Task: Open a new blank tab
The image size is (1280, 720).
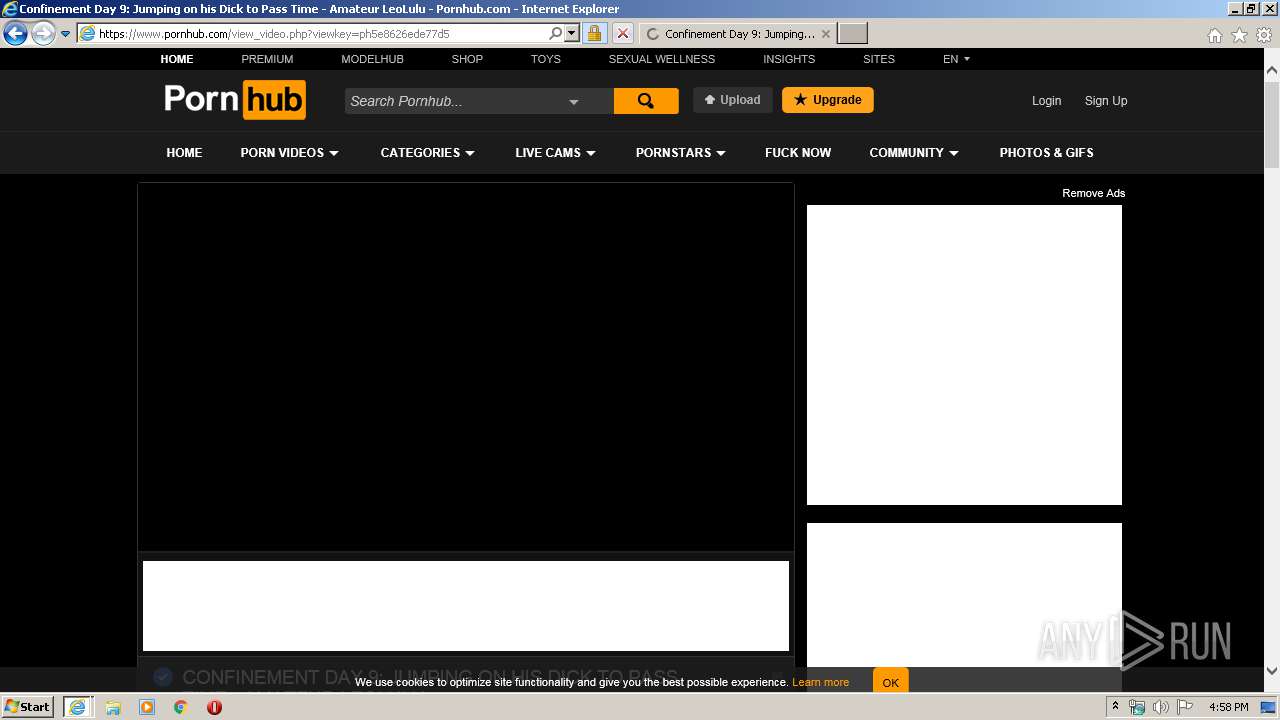Action: point(852,34)
